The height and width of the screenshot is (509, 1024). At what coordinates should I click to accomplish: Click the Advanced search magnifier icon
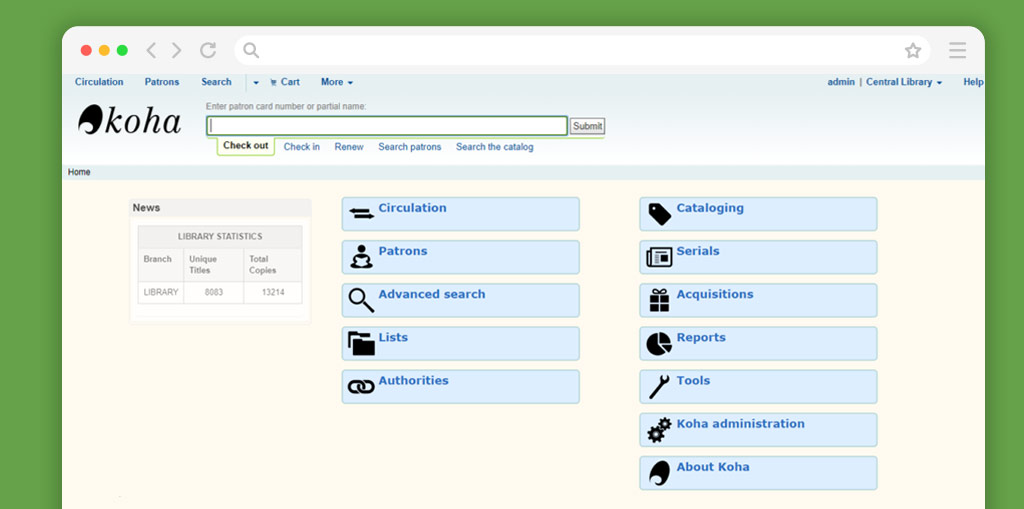[361, 300]
